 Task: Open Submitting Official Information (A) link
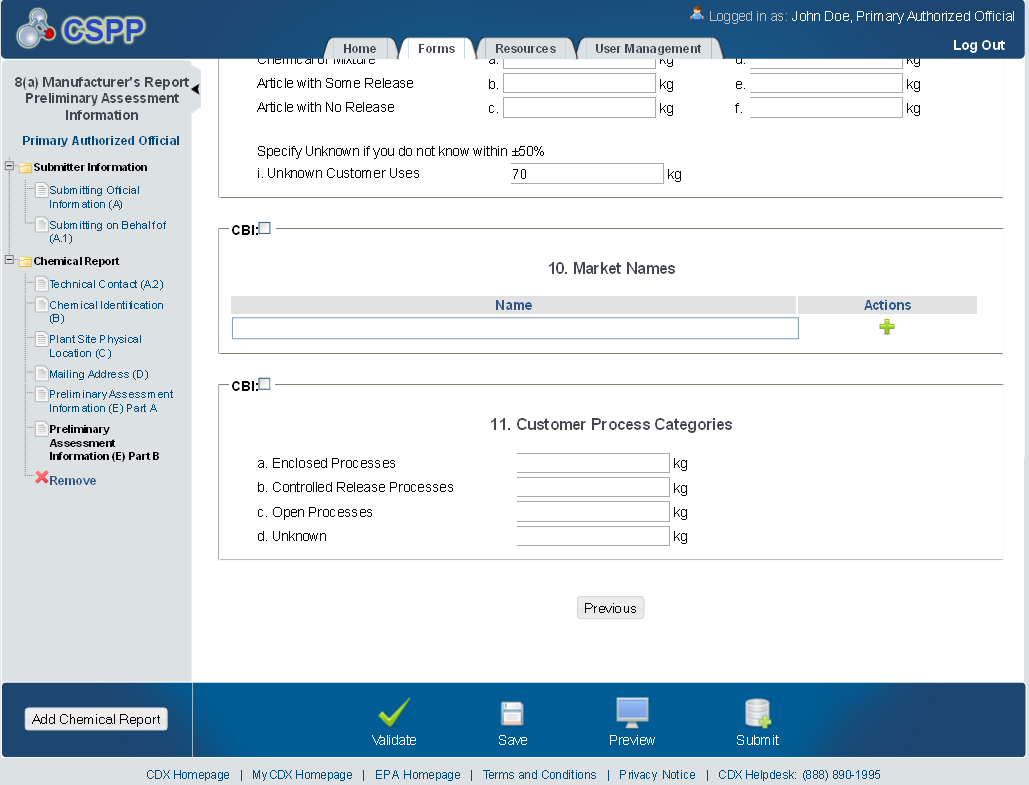94,197
